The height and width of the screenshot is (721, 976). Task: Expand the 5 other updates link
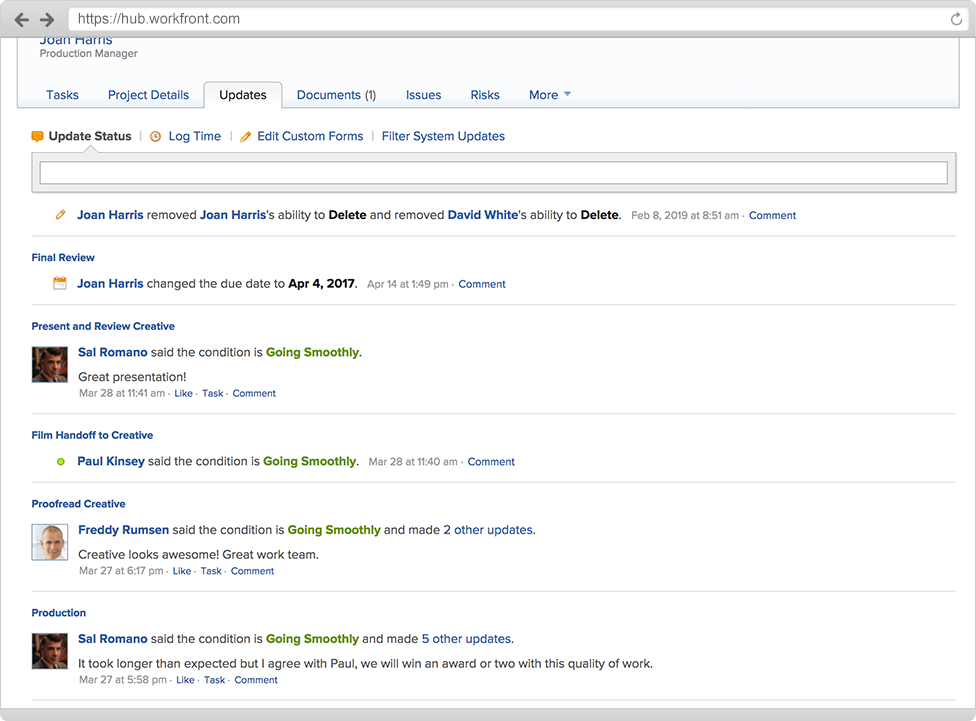[x=466, y=639]
